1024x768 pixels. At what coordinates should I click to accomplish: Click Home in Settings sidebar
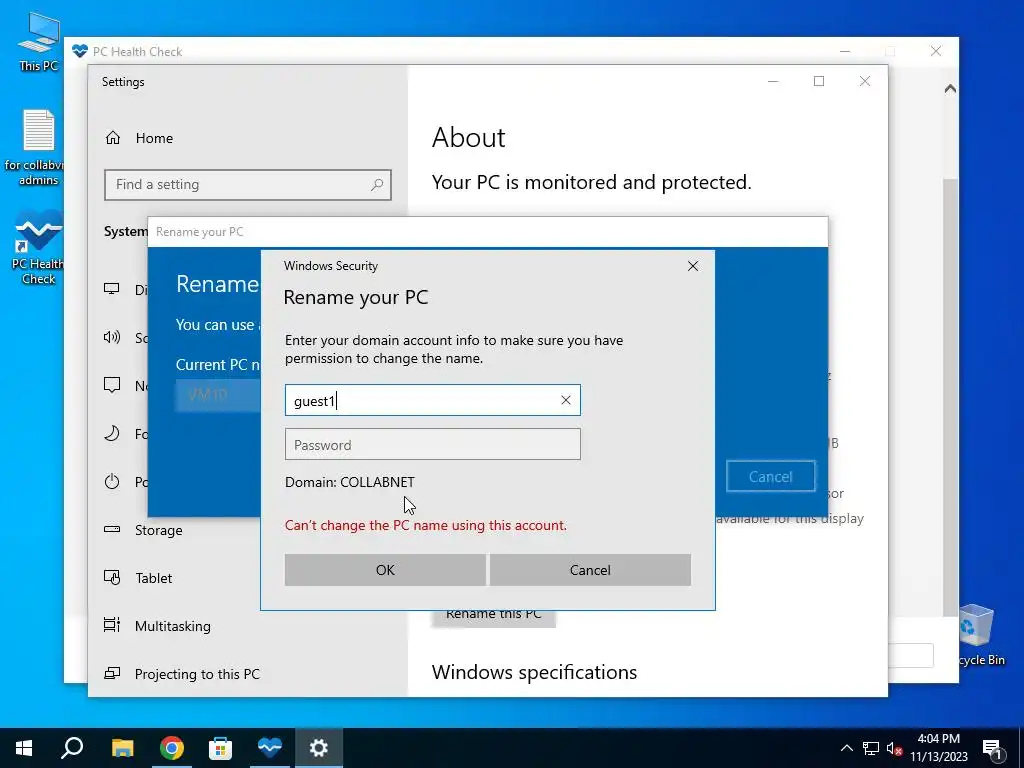click(154, 138)
